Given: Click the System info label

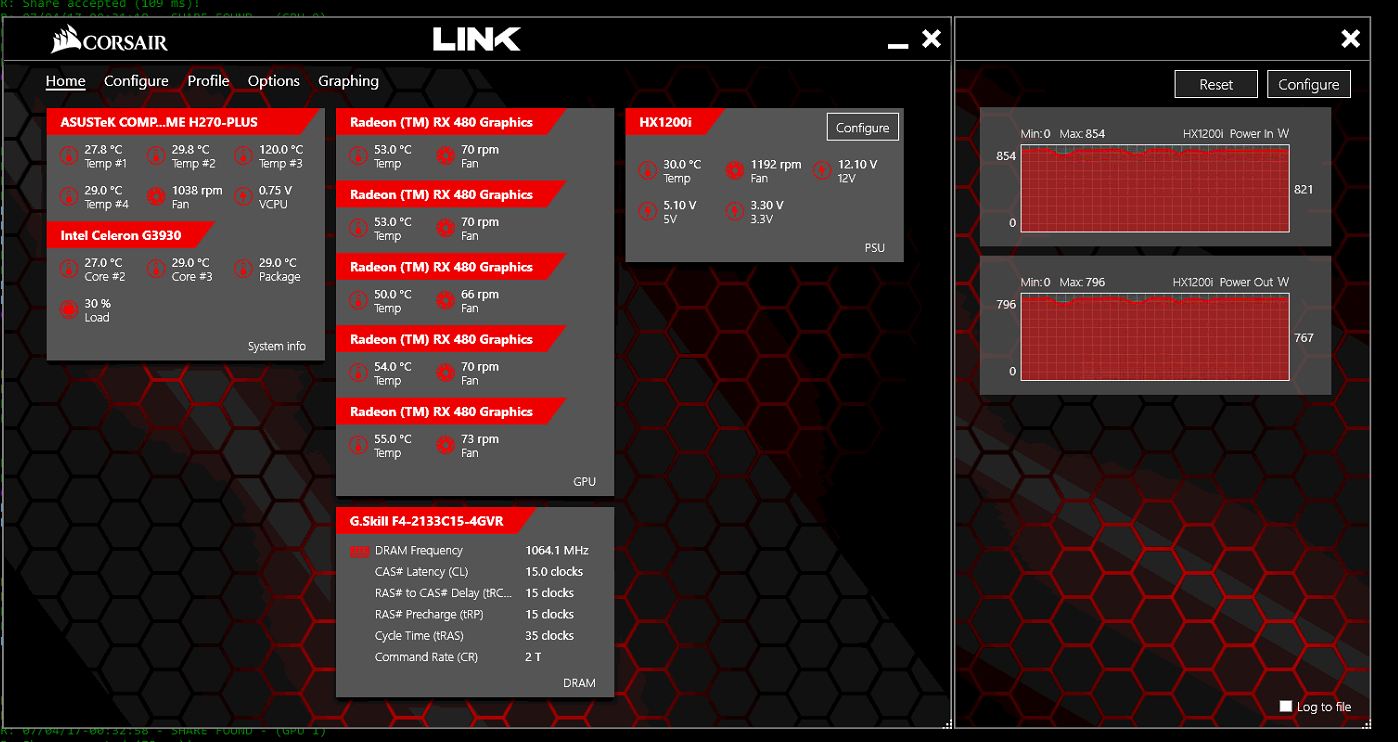Looking at the screenshot, I should [277, 347].
